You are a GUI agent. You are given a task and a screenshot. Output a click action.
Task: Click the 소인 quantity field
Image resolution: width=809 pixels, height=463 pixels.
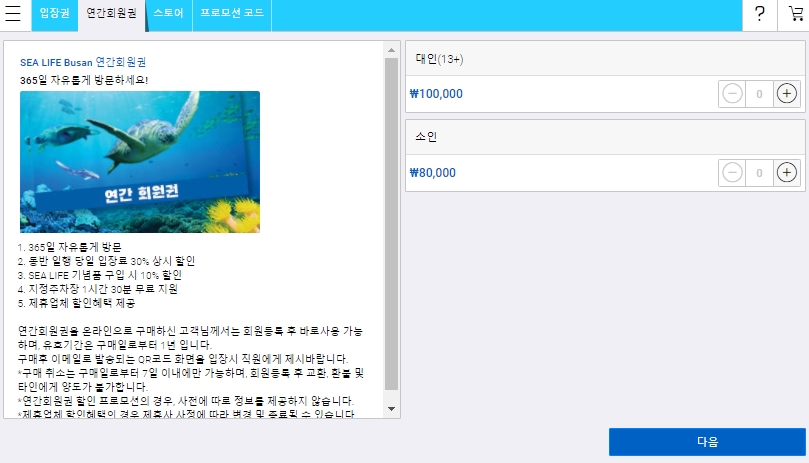(759, 173)
